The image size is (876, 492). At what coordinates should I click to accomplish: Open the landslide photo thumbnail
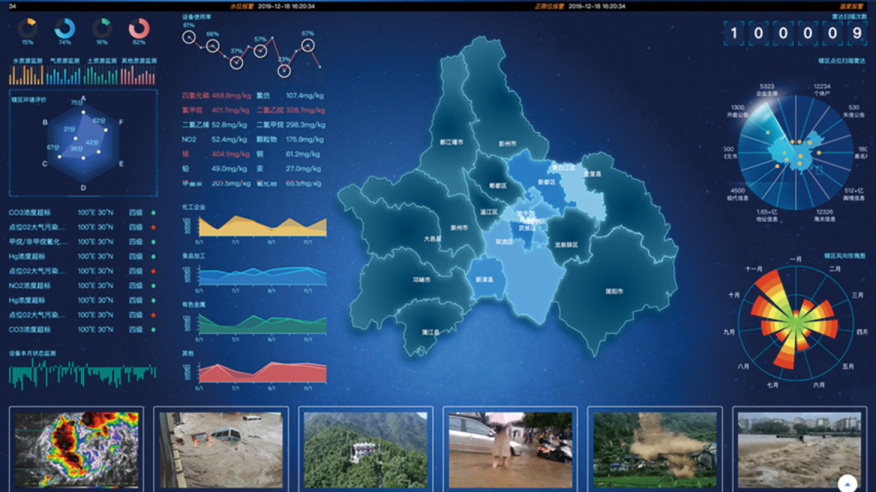[655, 449]
